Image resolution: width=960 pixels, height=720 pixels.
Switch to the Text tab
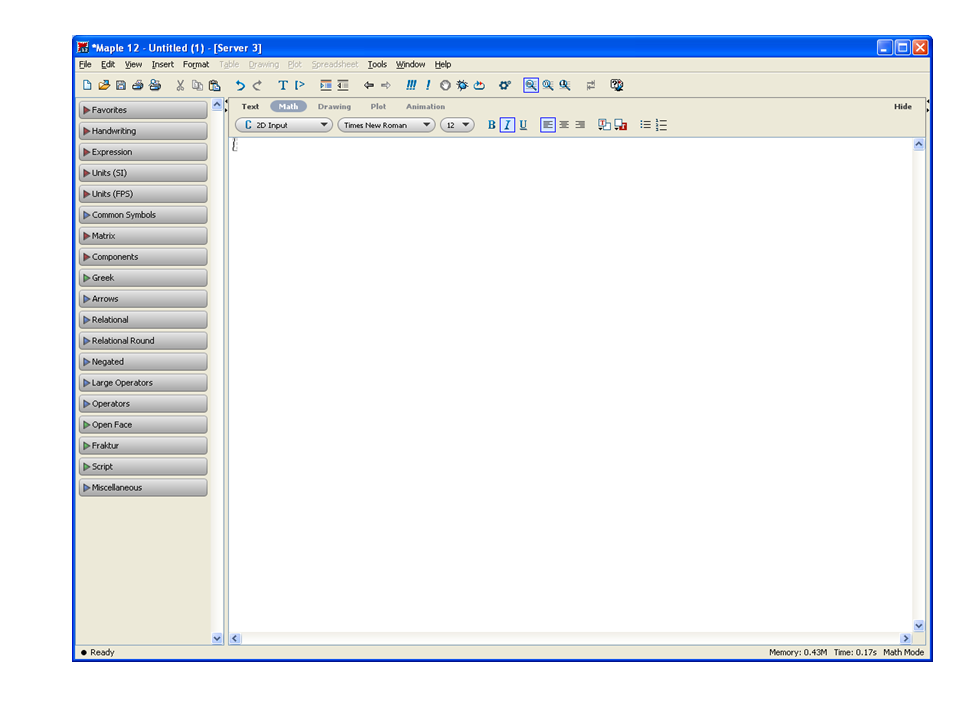(x=250, y=107)
